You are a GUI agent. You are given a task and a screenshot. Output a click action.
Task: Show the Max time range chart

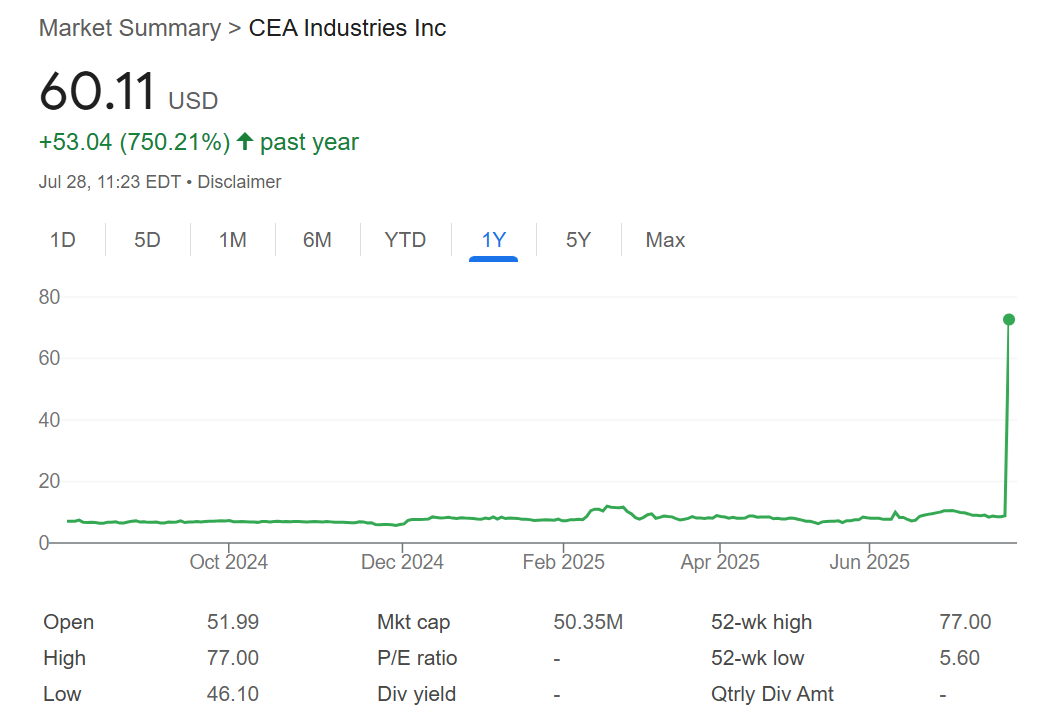pos(665,240)
